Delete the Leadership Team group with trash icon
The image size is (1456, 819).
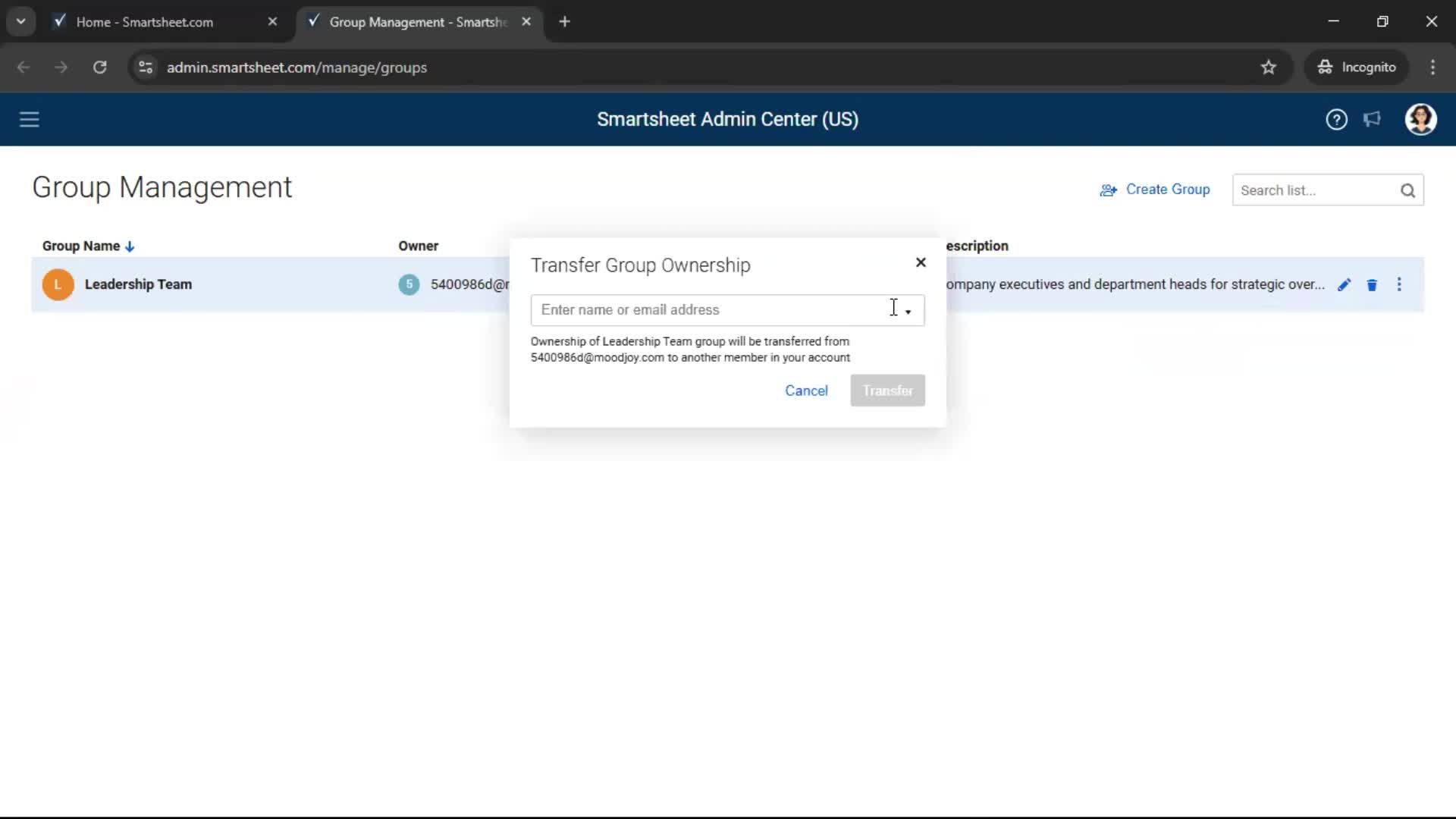[1372, 284]
